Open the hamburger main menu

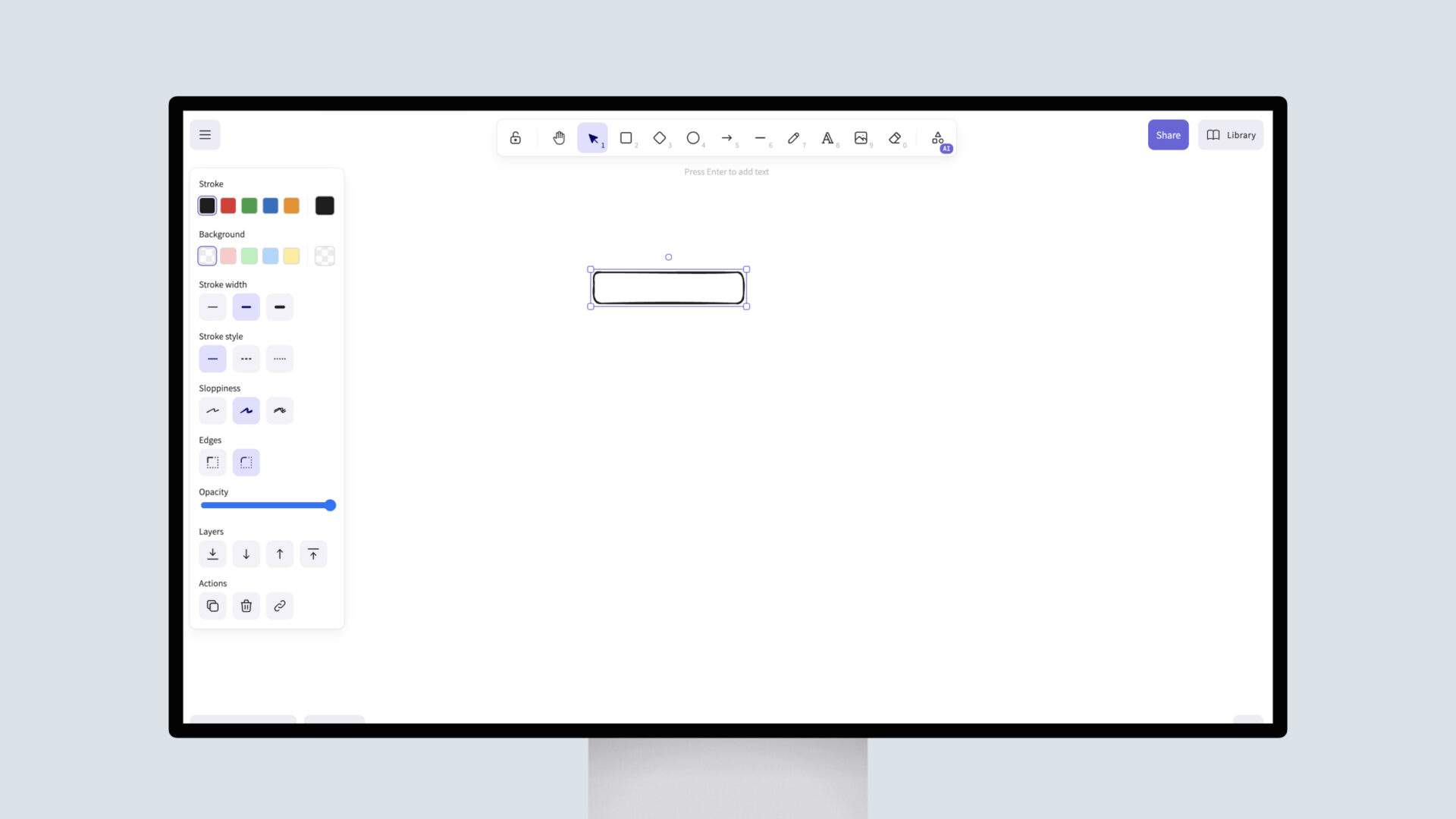[205, 135]
